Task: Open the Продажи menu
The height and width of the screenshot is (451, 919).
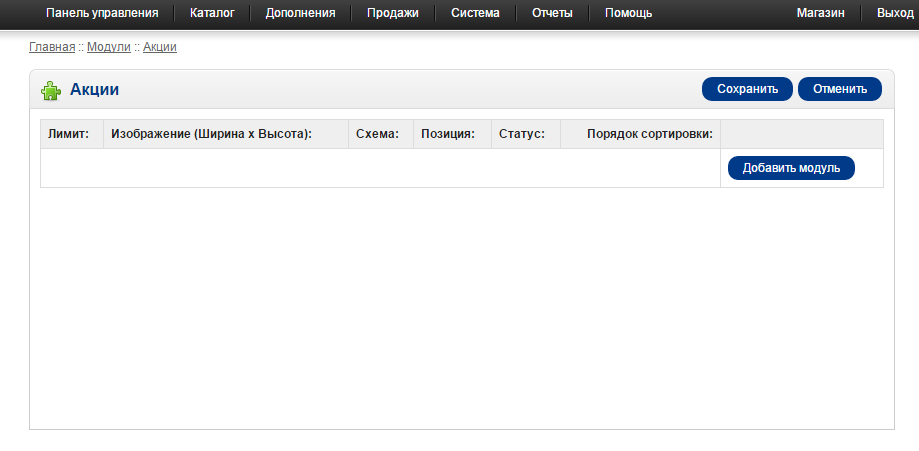Action: [393, 13]
